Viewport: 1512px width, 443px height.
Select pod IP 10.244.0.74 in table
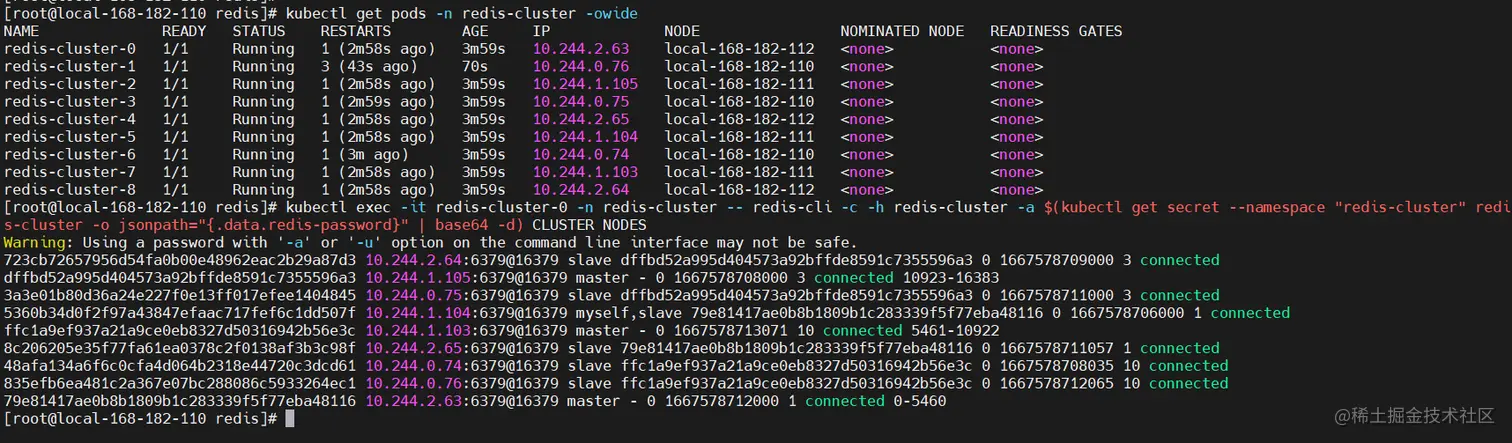581,155
